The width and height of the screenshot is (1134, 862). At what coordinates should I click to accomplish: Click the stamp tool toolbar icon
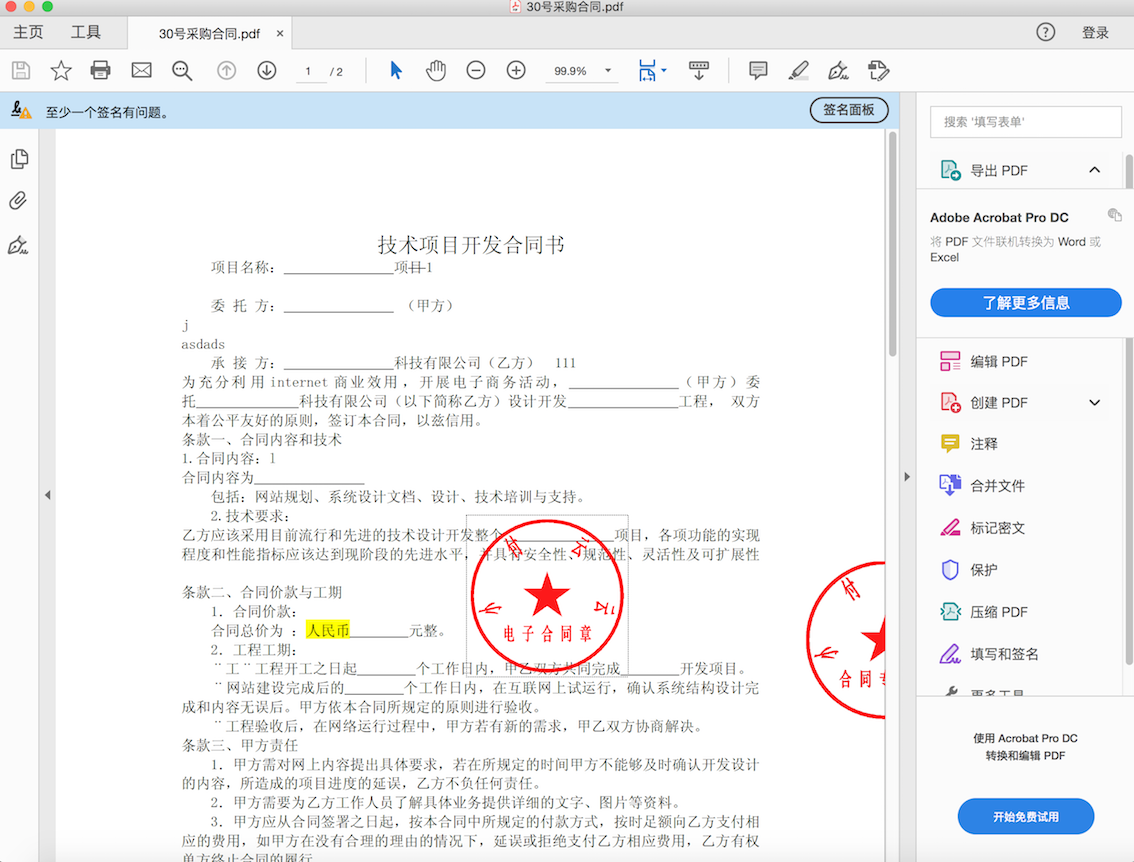(878, 70)
